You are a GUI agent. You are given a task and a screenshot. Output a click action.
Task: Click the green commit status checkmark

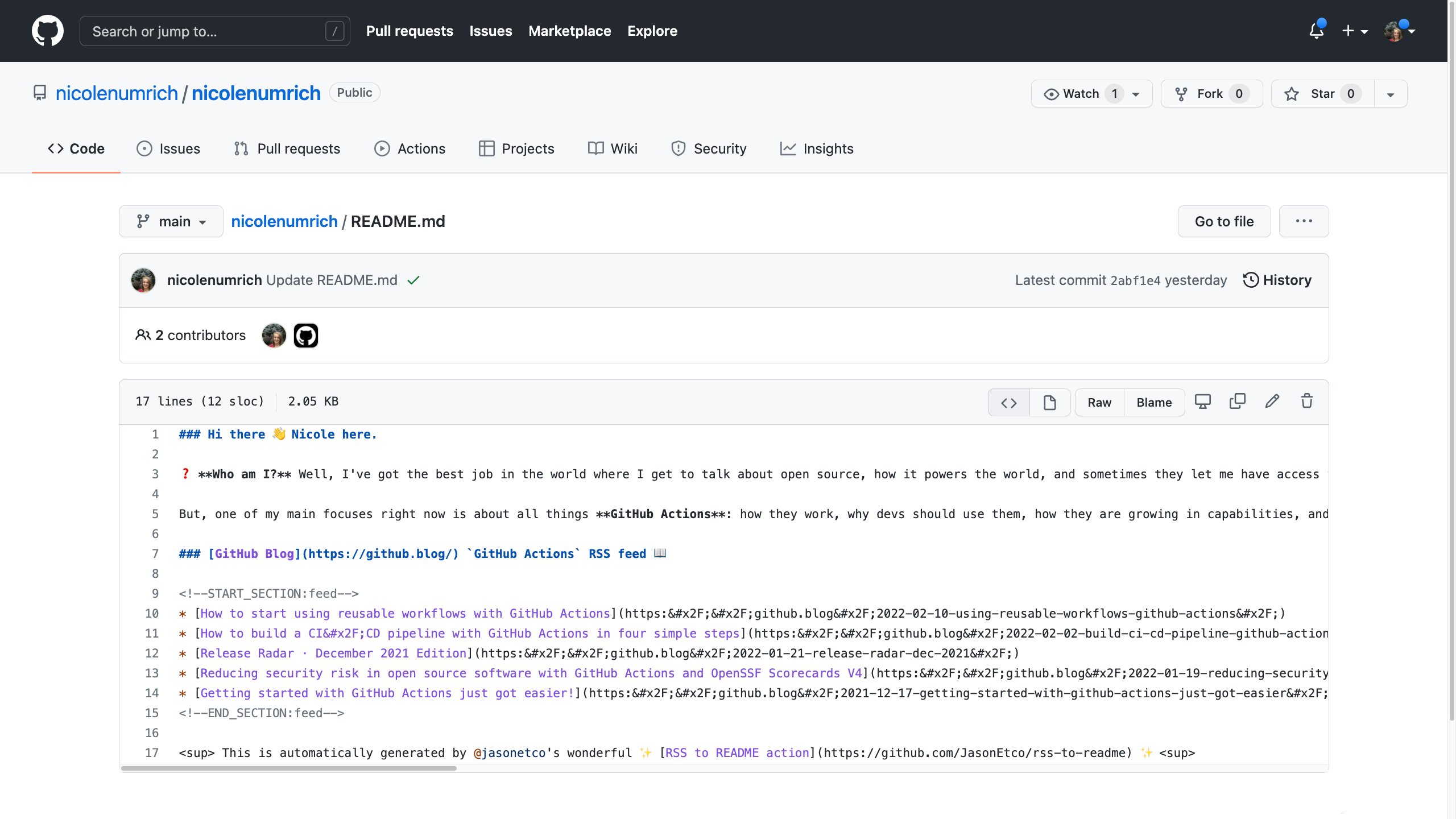click(413, 280)
